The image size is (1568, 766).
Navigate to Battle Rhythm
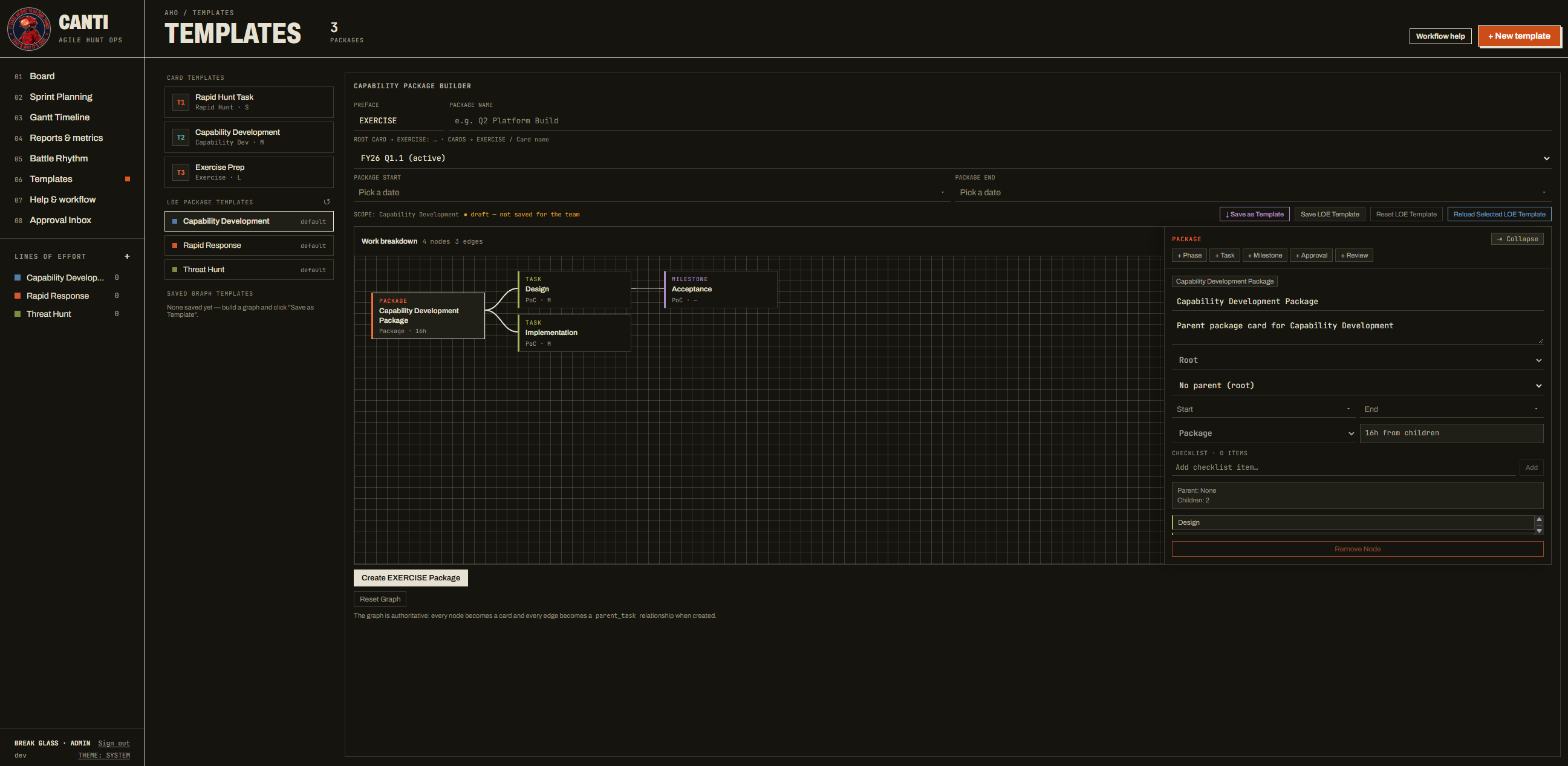(59, 158)
